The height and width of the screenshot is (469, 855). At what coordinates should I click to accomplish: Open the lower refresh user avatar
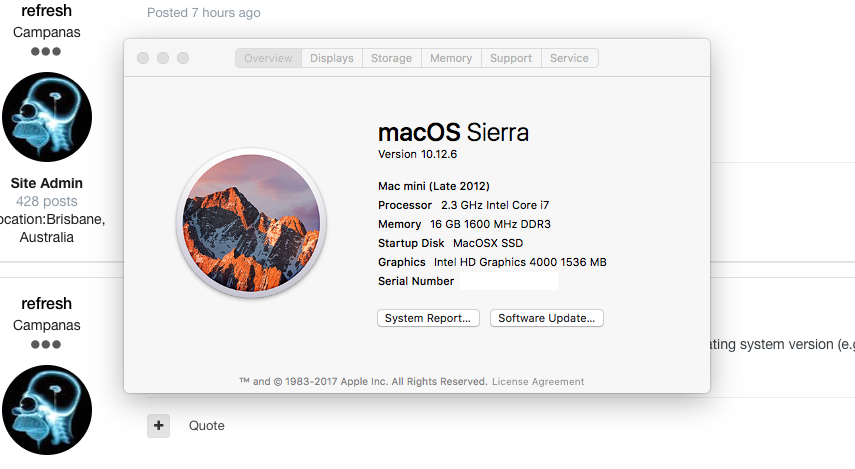pyautogui.click(x=47, y=410)
